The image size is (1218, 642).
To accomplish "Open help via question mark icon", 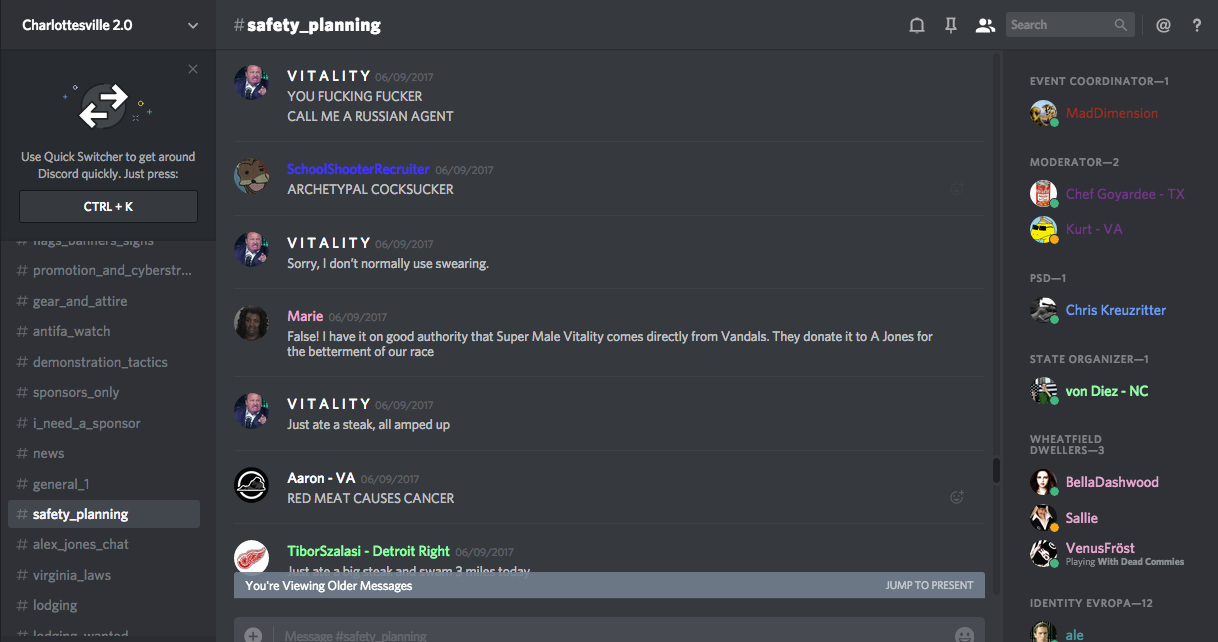I will (x=1197, y=25).
